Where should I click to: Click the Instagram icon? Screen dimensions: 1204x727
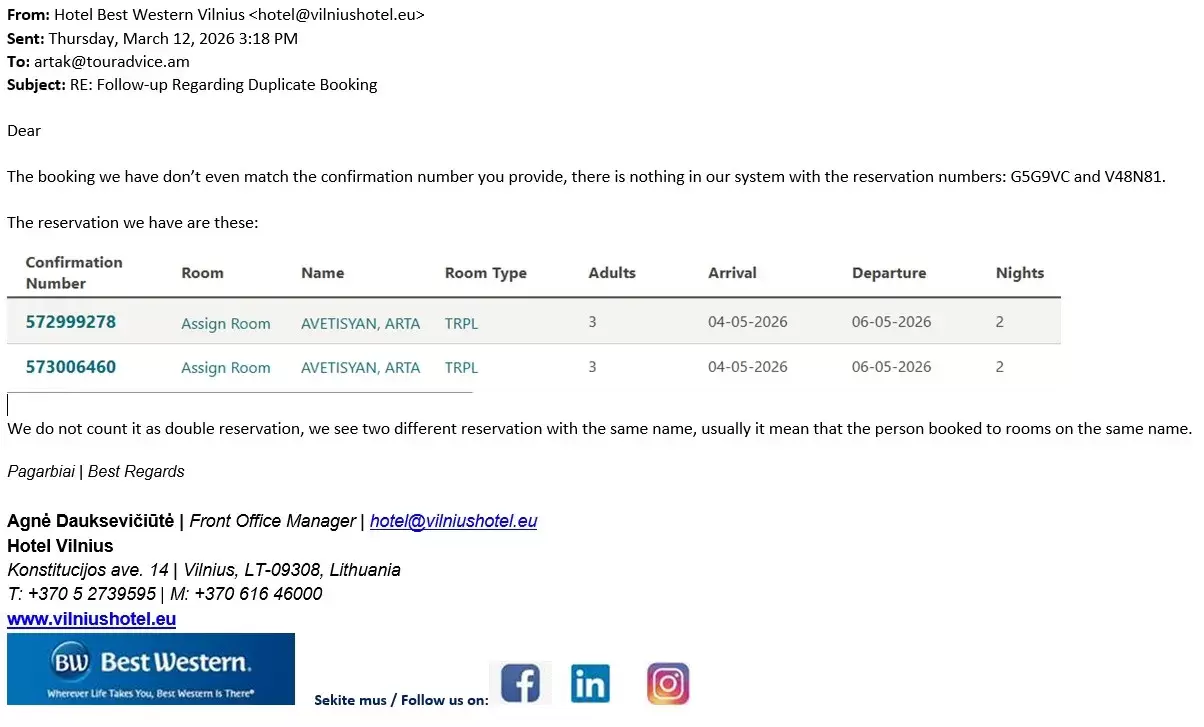[x=668, y=684]
